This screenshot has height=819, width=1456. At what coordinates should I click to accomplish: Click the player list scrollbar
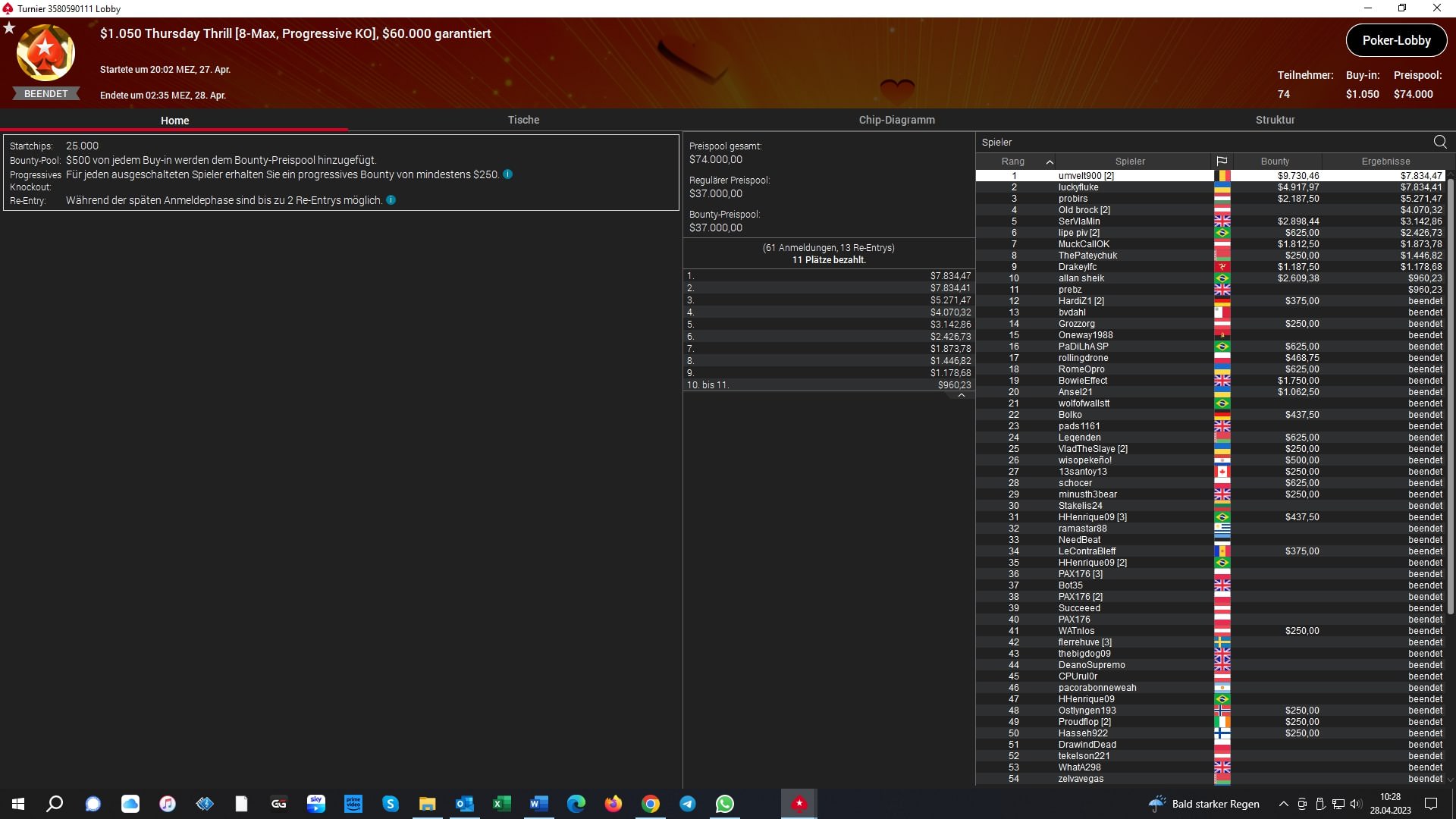tap(1450, 394)
